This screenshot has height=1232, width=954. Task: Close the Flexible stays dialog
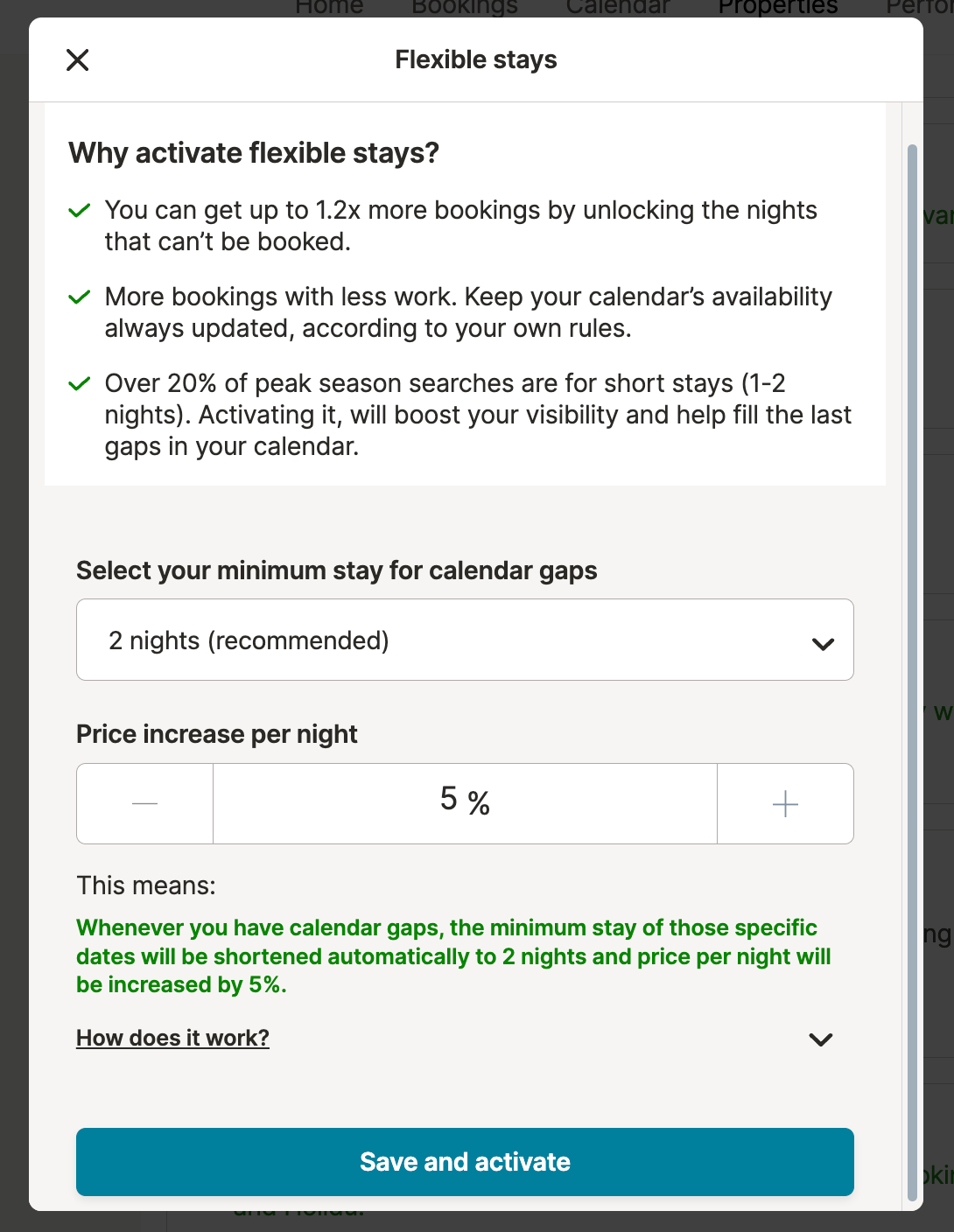pos(78,60)
